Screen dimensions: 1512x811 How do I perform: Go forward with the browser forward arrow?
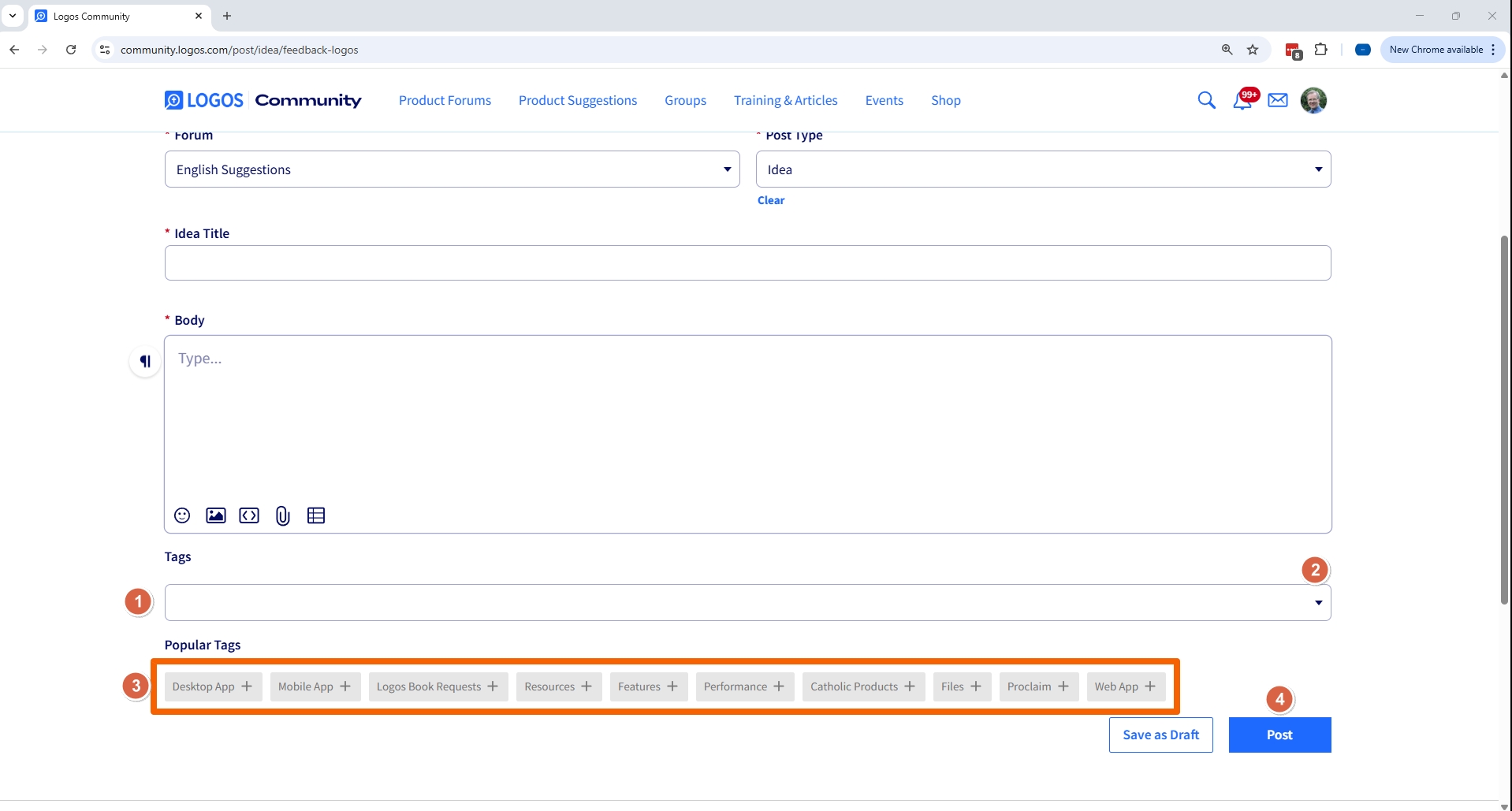[x=43, y=50]
